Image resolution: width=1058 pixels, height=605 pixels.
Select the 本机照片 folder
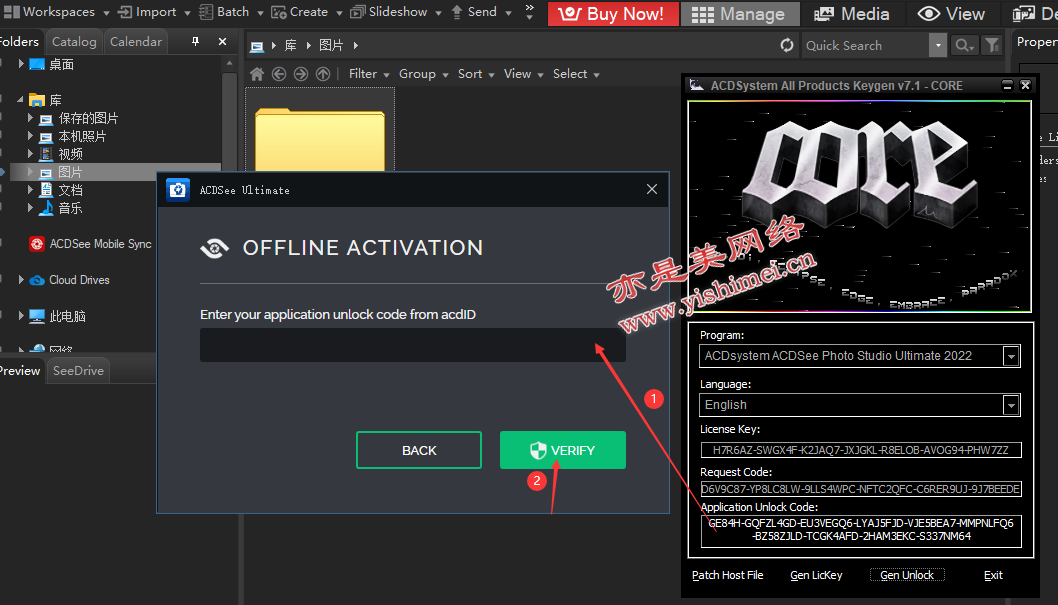82,136
